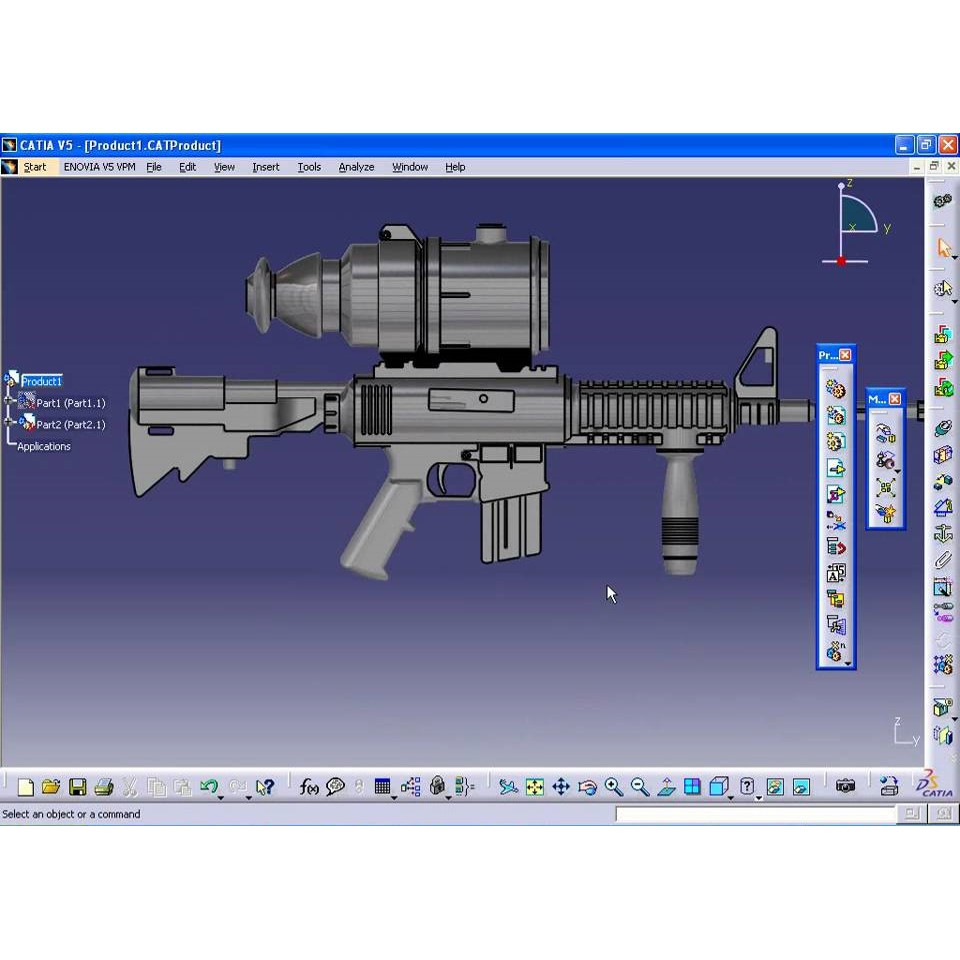Click the Undo arrow icon
The image size is (960, 960).
coord(208,787)
